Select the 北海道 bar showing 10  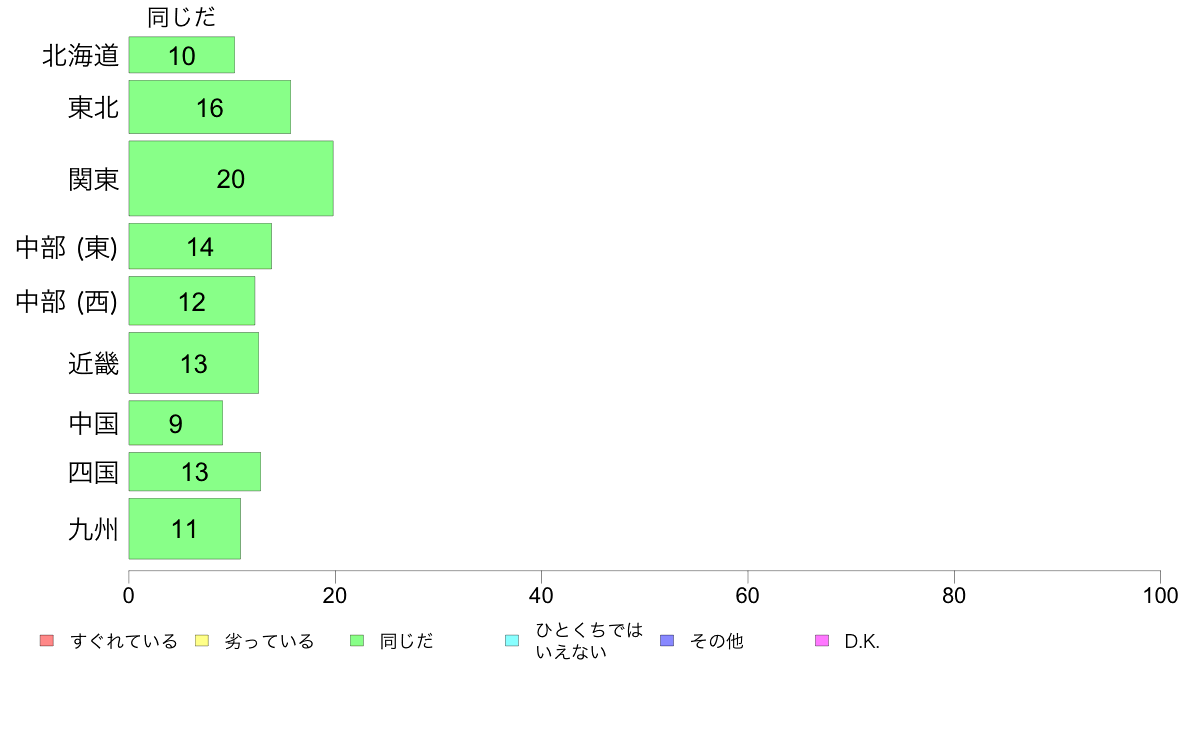click(182, 55)
